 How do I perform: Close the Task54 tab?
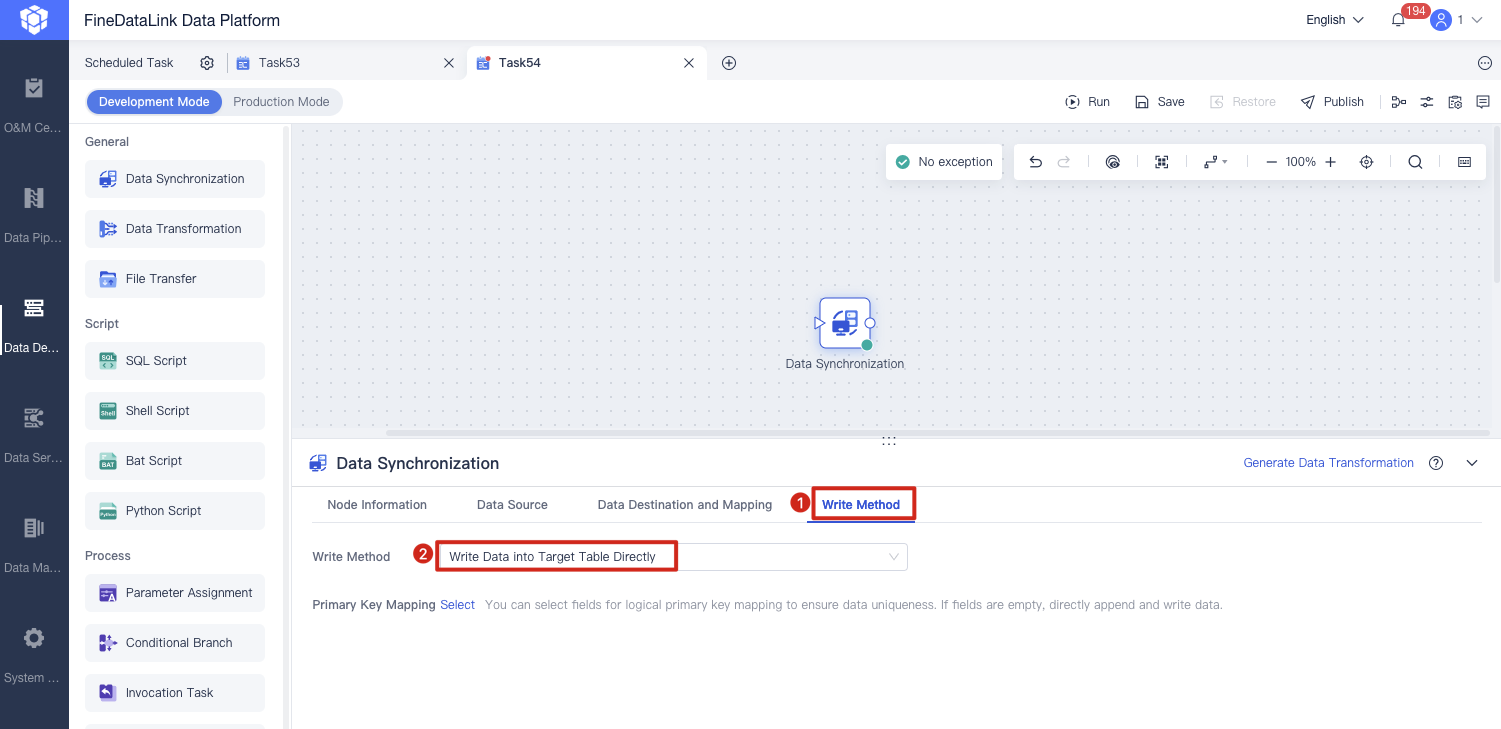pyautogui.click(x=689, y=63)
